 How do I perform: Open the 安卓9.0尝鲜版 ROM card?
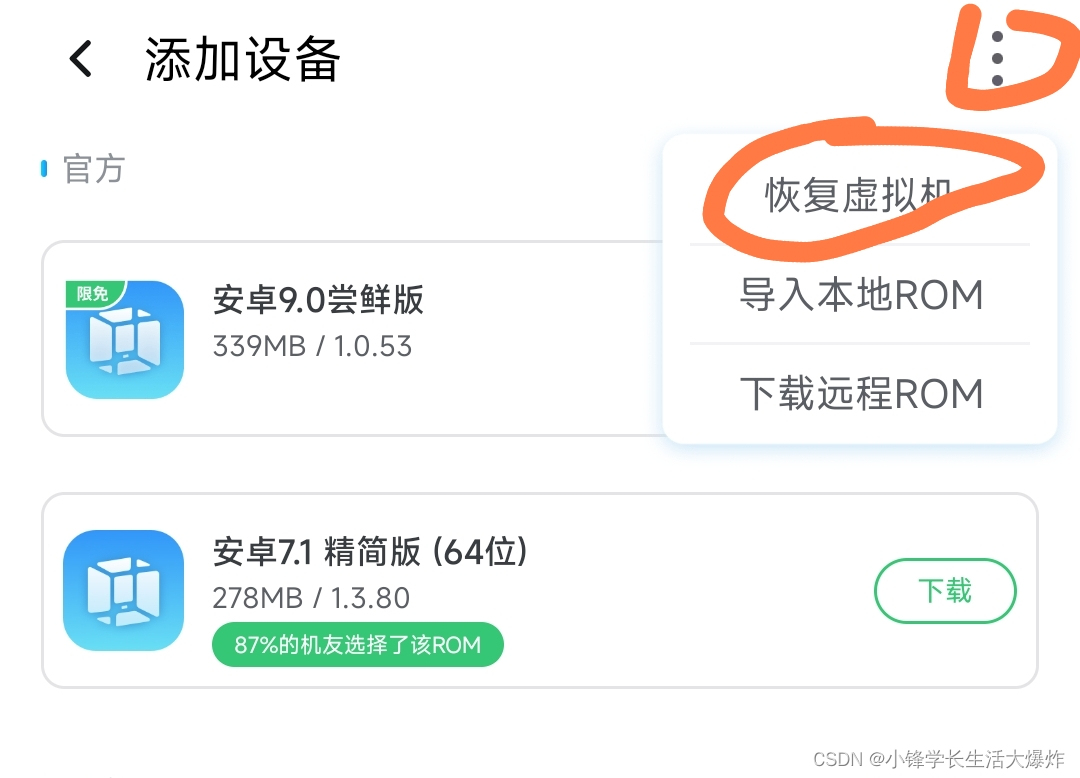(x=400, y=340)
